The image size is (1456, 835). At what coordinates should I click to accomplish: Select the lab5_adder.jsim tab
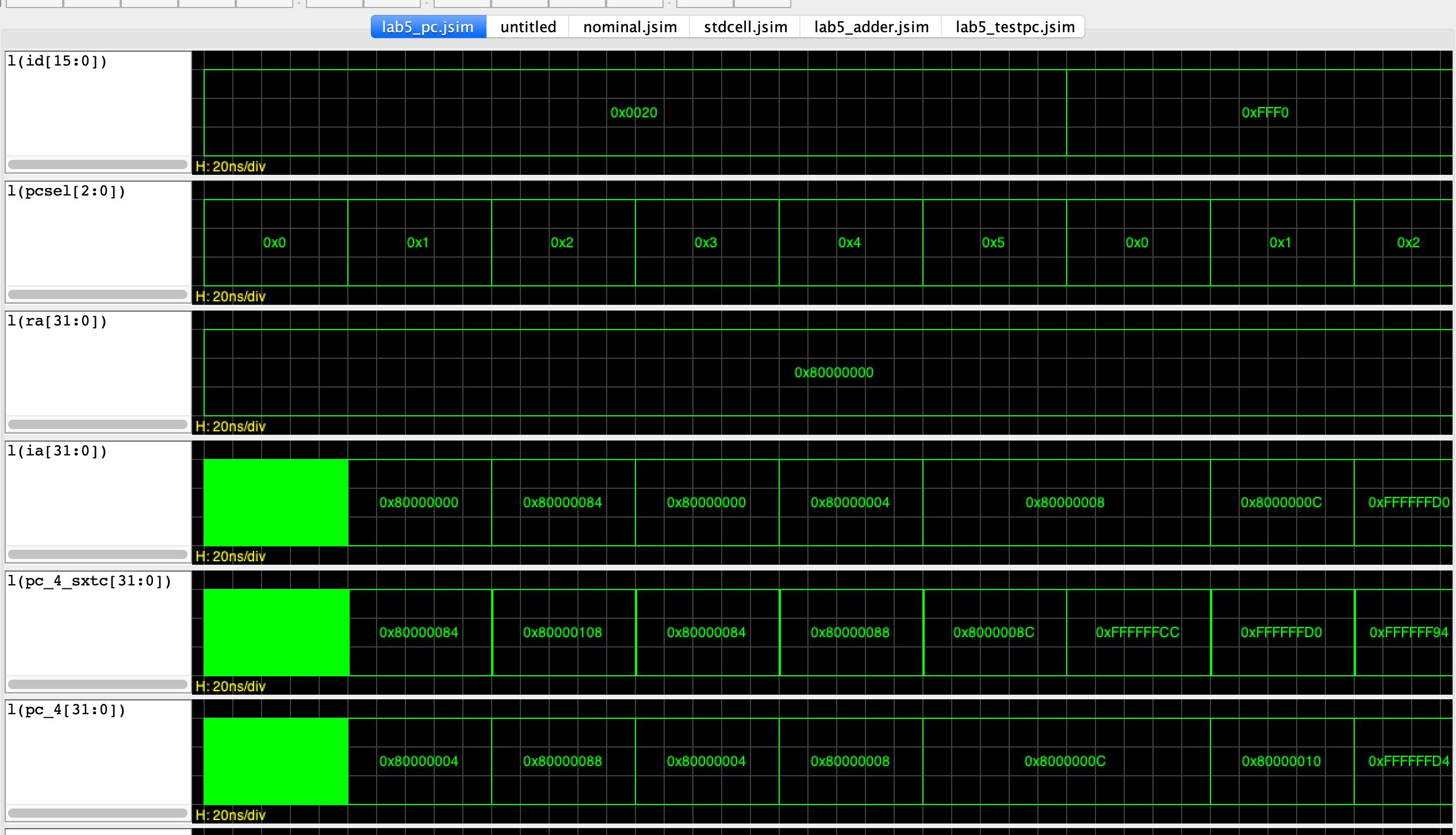[871, 27]
